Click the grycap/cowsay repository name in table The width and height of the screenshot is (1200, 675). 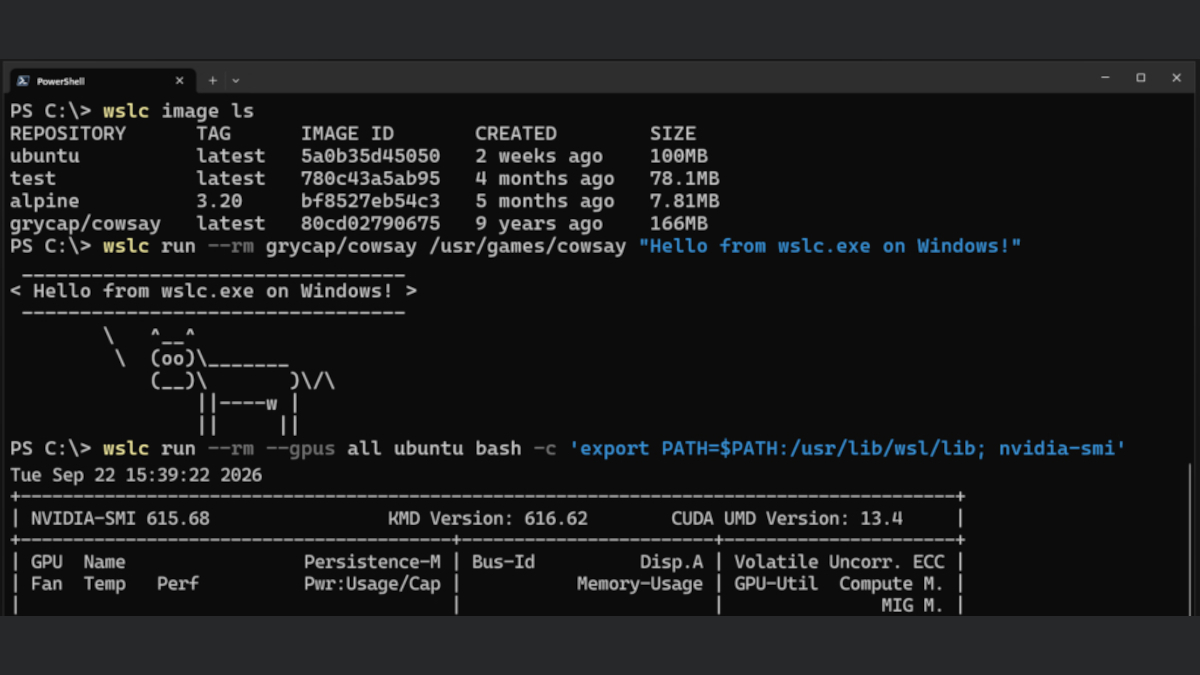(85, 224)
